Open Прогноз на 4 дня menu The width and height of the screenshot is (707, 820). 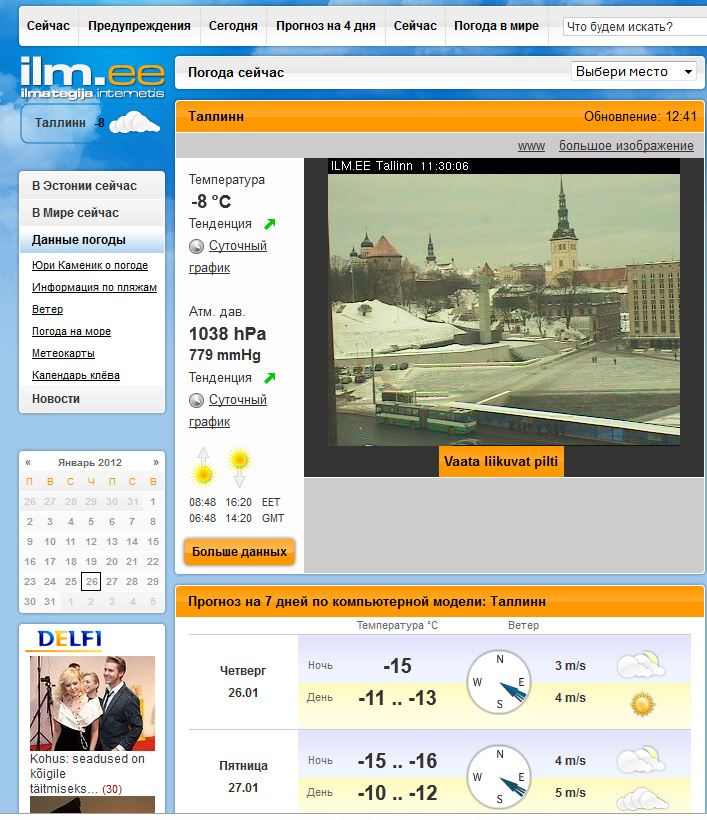(x=326, y=26)
